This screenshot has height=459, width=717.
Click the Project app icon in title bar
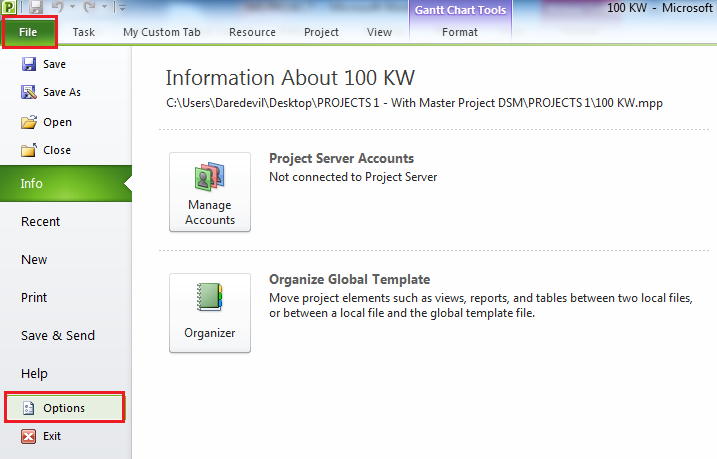point(9,7)
